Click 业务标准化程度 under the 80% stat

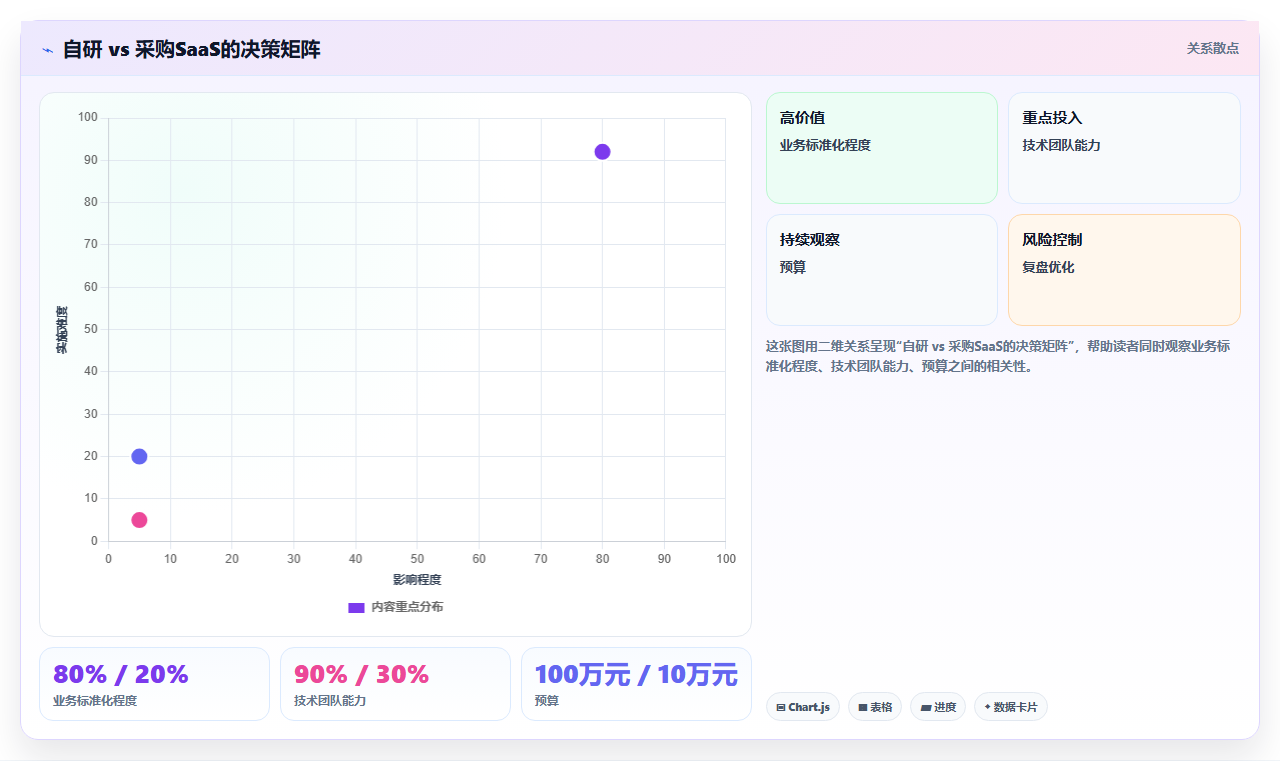(95, 701)
